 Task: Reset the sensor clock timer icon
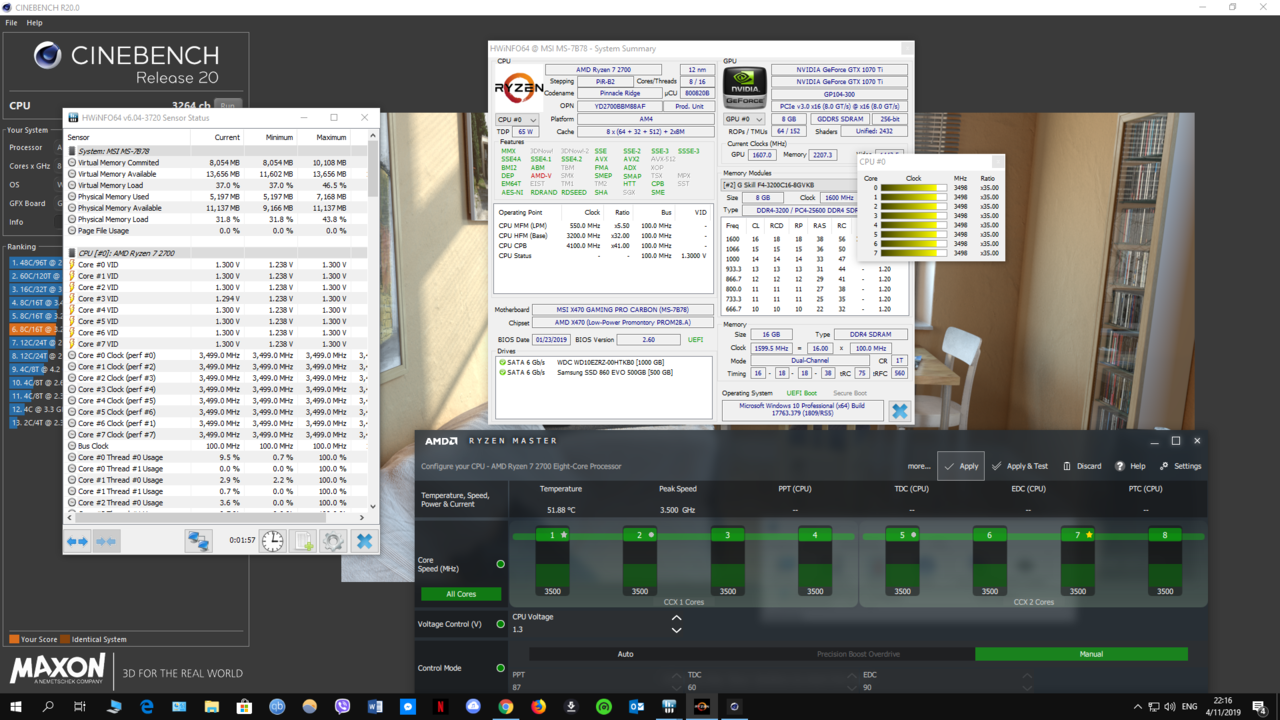point(272,541)
